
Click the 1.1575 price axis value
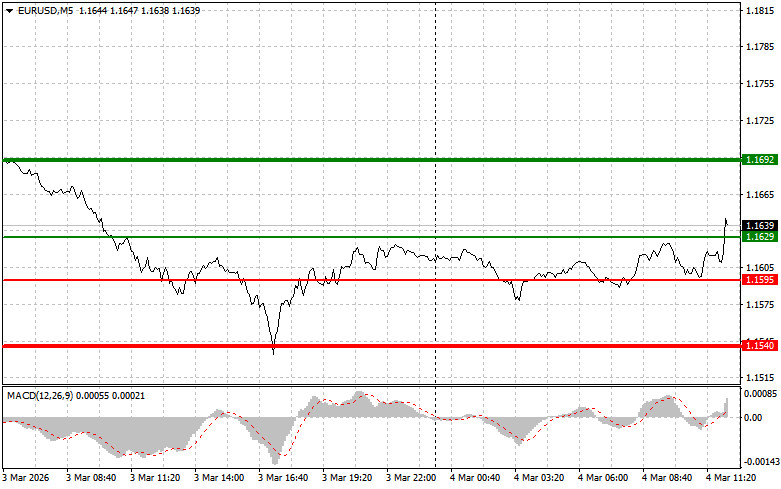pos(760,305)
